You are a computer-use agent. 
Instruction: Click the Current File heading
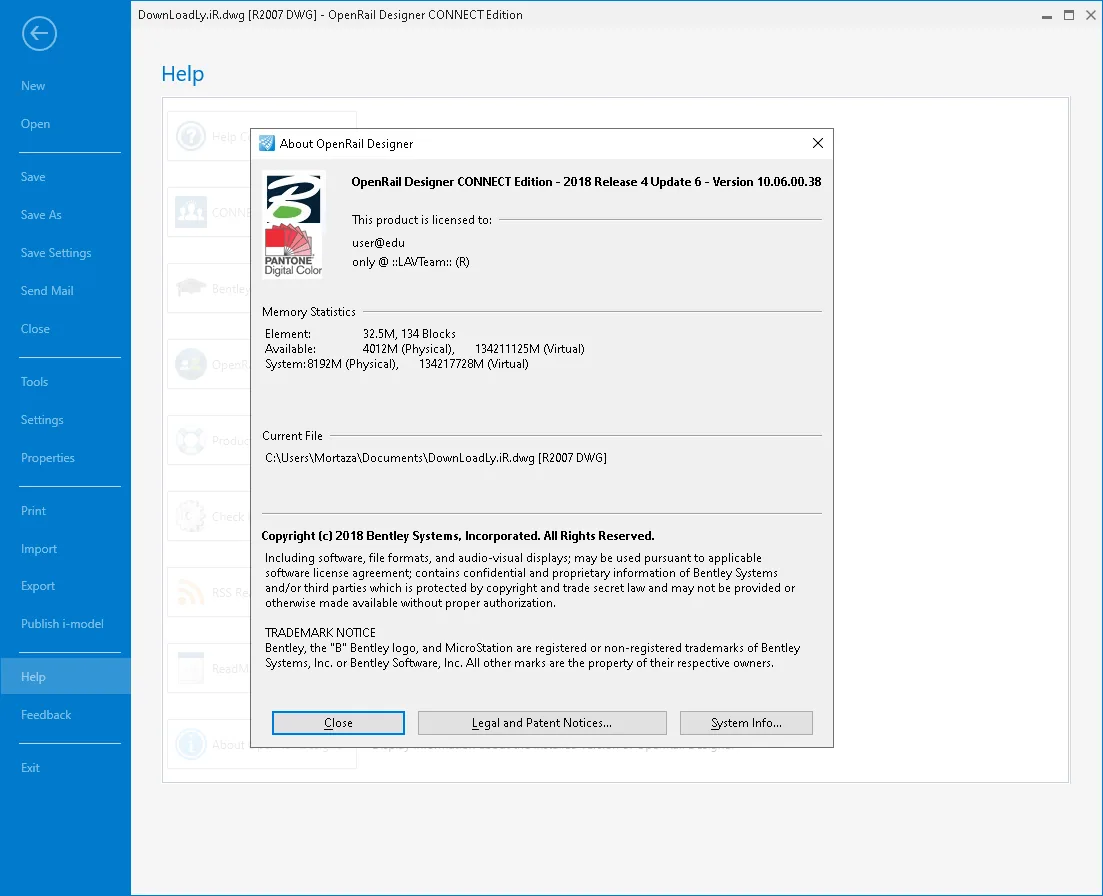click(x=293, y=436)
